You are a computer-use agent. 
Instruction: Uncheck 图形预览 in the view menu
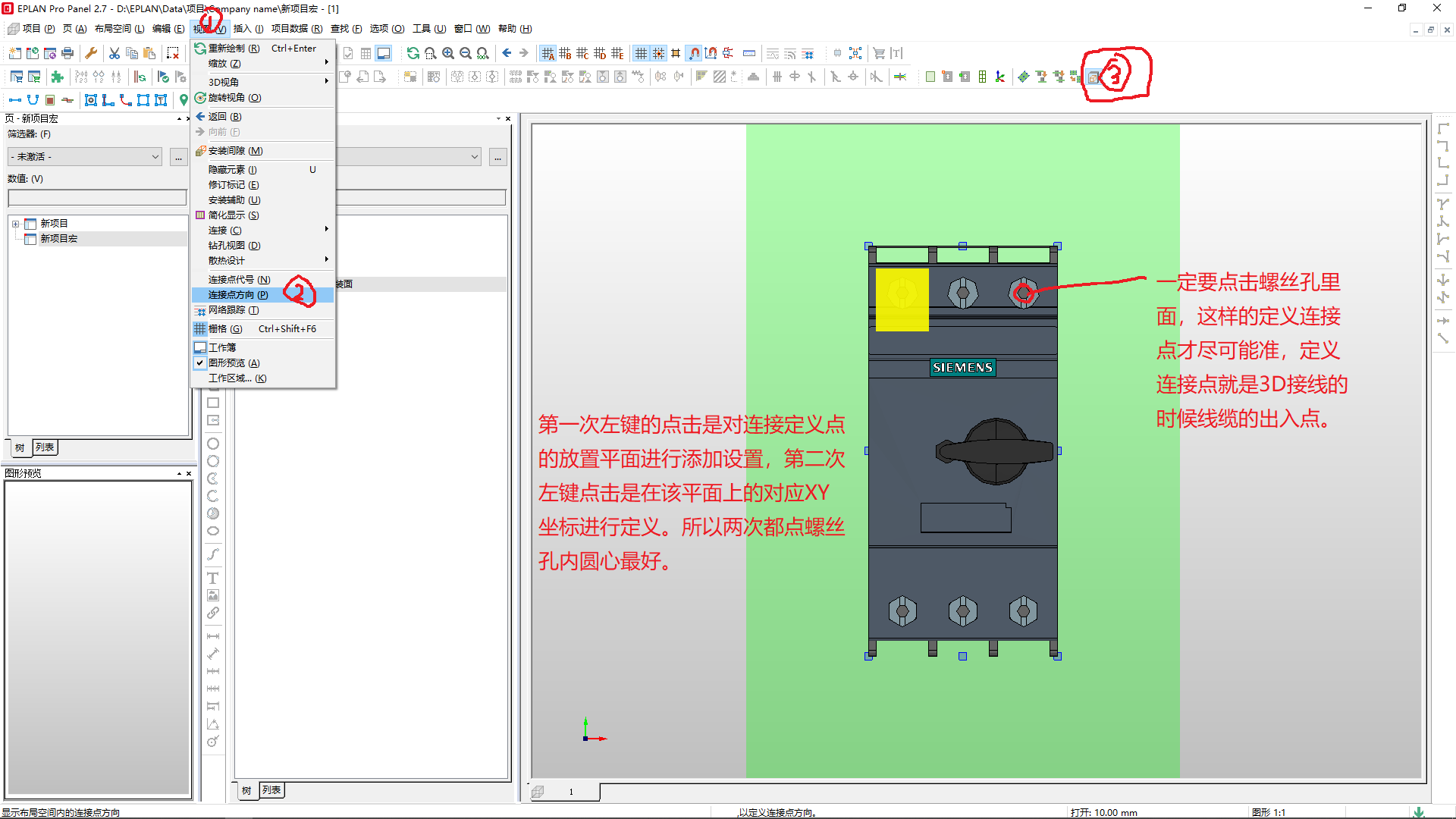(230, 362)
